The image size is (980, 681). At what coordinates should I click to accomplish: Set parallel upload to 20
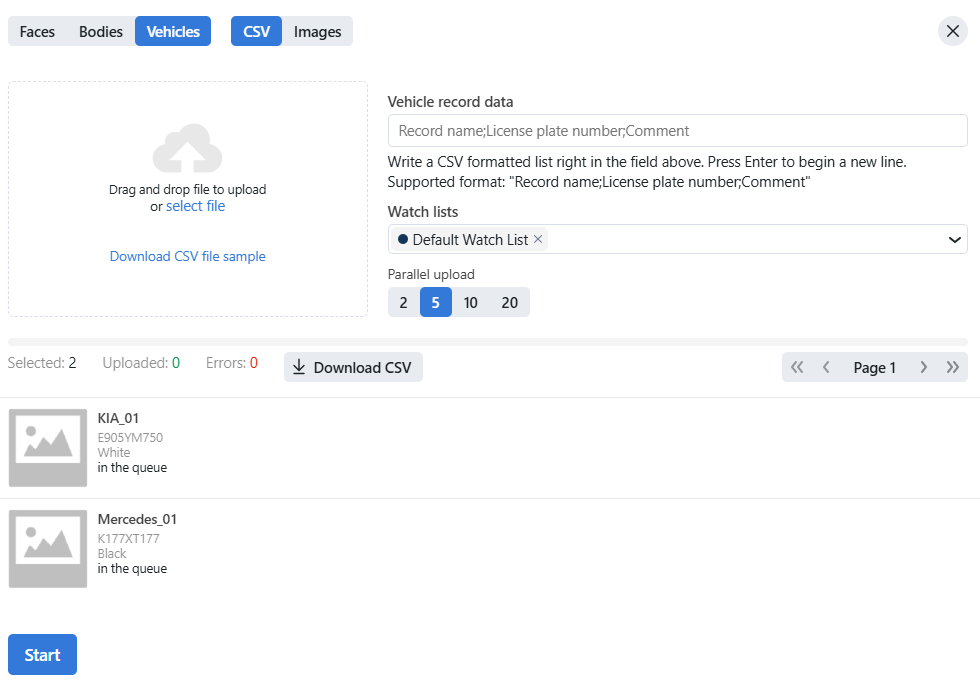coord(509,302)
